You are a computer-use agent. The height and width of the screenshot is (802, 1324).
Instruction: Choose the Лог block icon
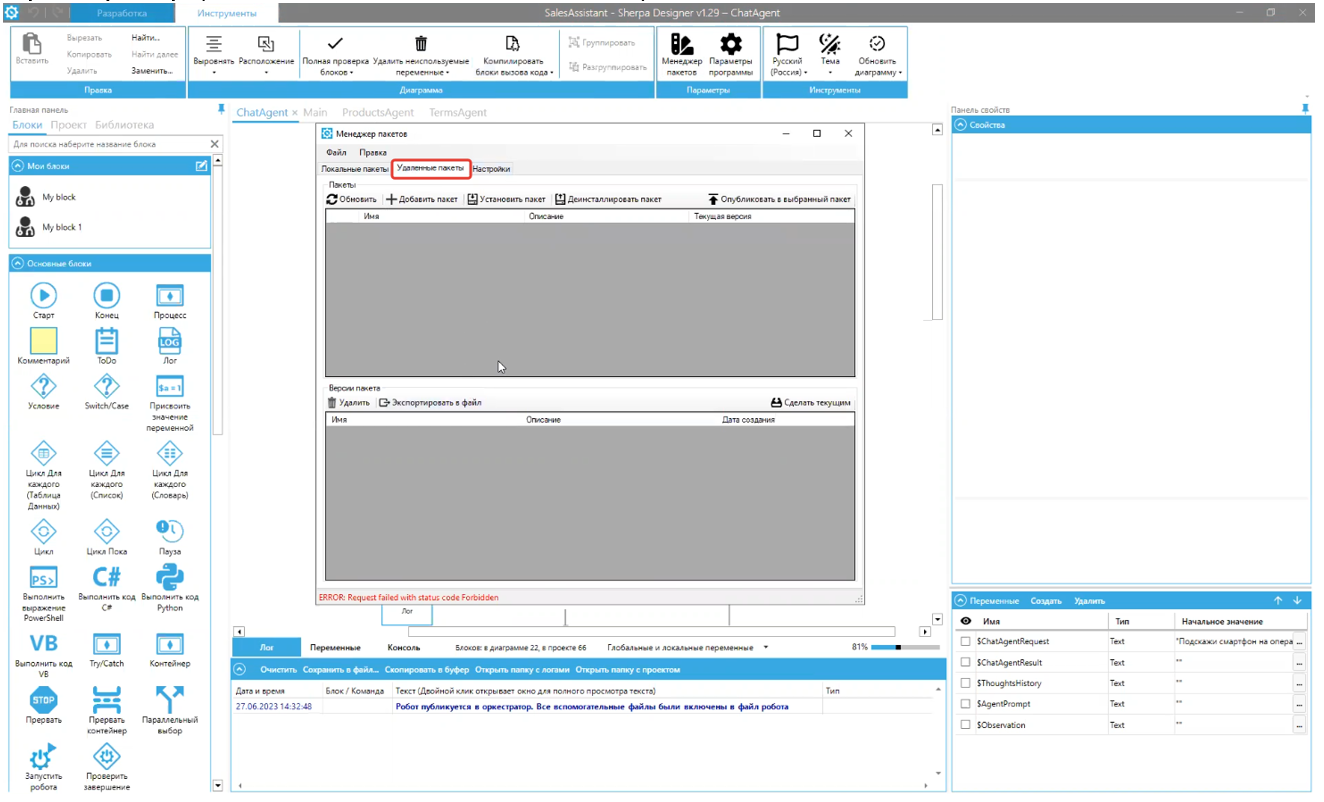click(x=170, y=341)
